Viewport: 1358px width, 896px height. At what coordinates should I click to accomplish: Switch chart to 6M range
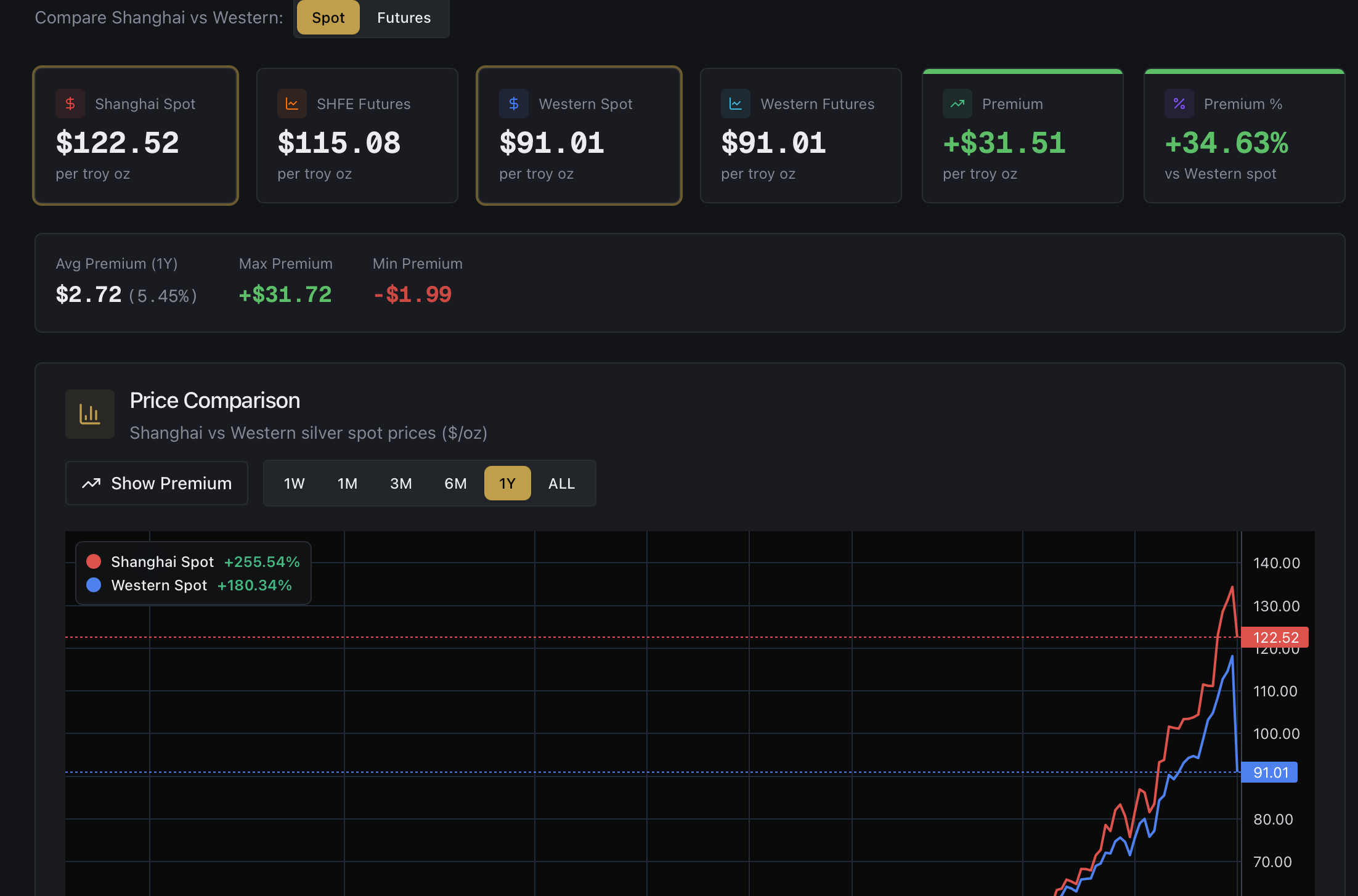pyautogui.click(x=455, y=484)
